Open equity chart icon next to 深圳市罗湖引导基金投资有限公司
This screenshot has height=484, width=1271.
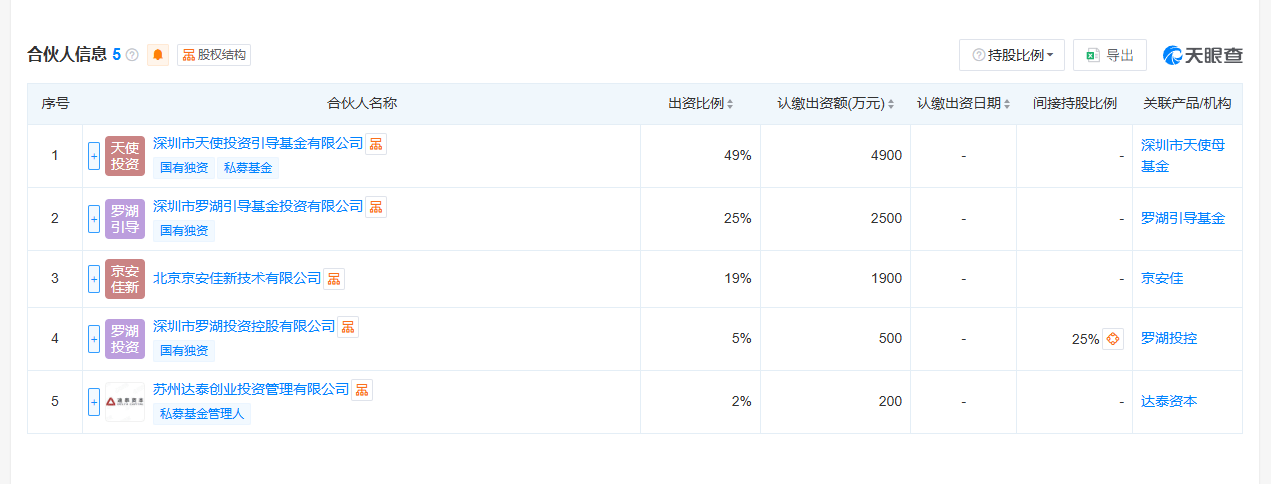tap(376, 207)
